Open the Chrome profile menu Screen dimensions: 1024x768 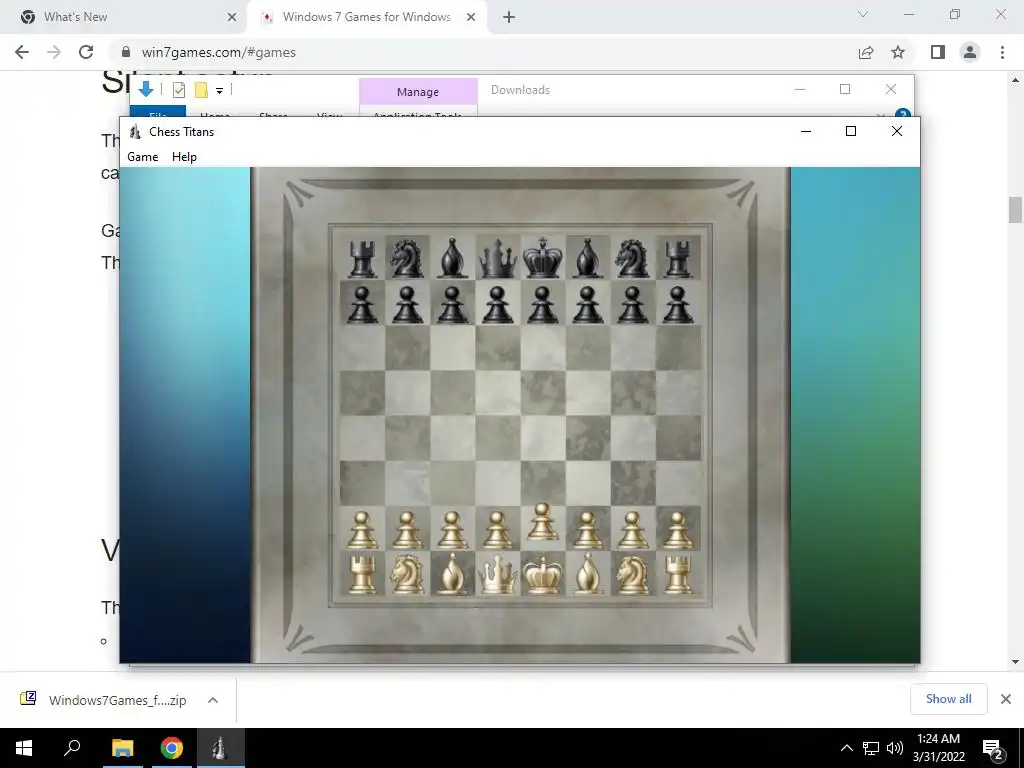pyautogui.click(x=970, y=52)
